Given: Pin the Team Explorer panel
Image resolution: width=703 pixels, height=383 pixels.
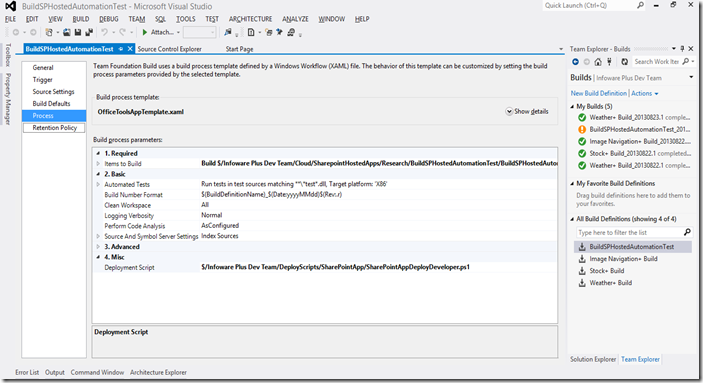Looking at the screenshot, I should 682,48.
